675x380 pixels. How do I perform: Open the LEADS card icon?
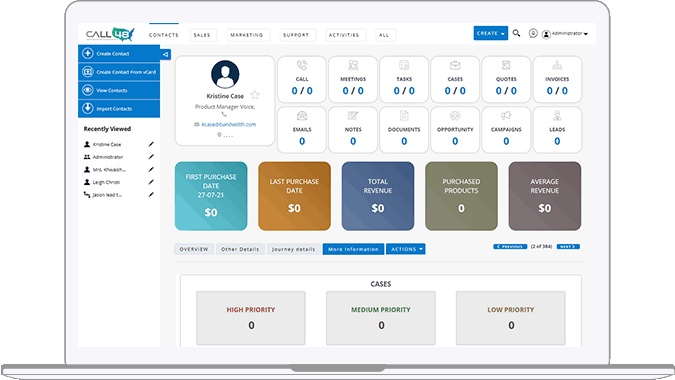coord(557,116)
